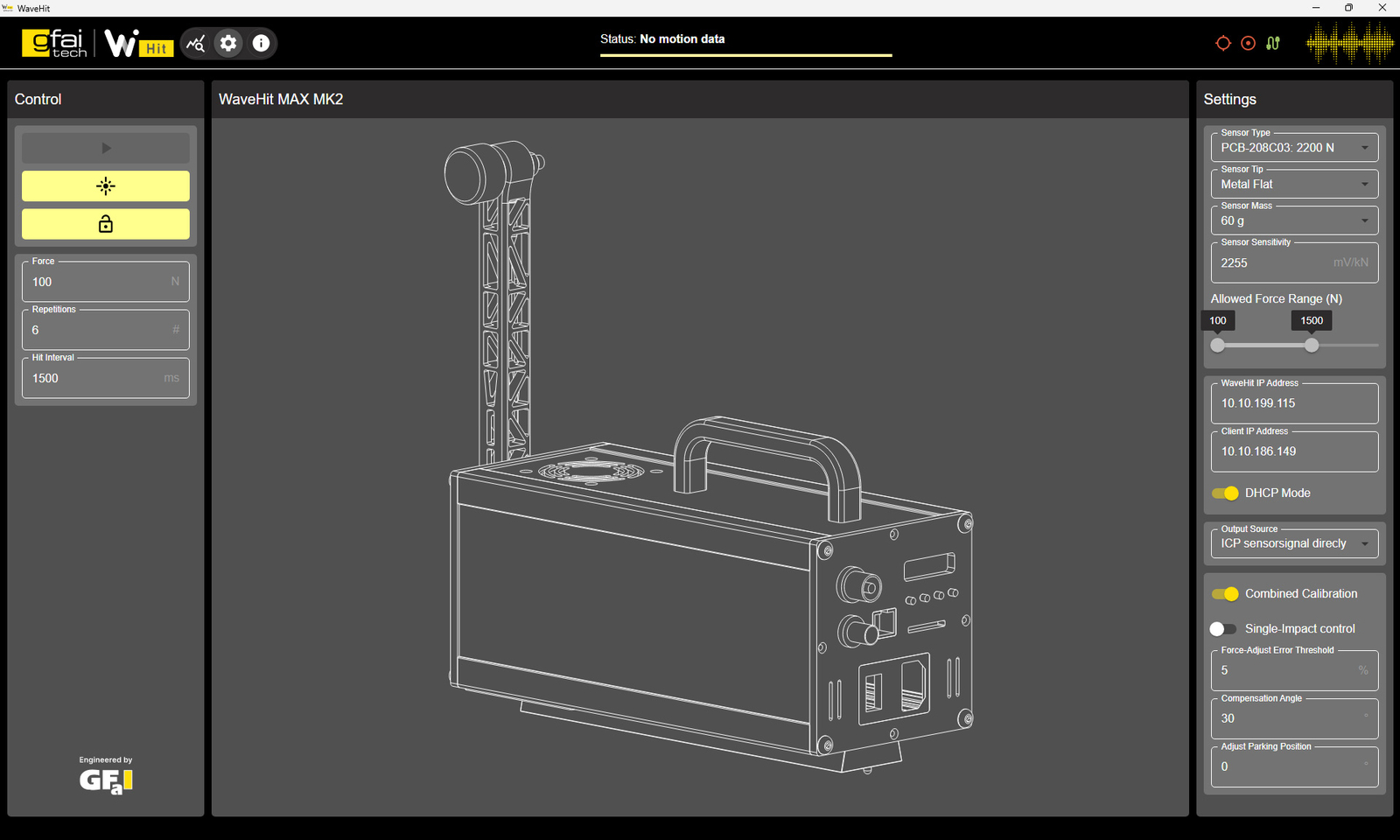Screen dimensions: 1400x840
Task: Click the green cable connection icon
Action: tap(1273, 43)
